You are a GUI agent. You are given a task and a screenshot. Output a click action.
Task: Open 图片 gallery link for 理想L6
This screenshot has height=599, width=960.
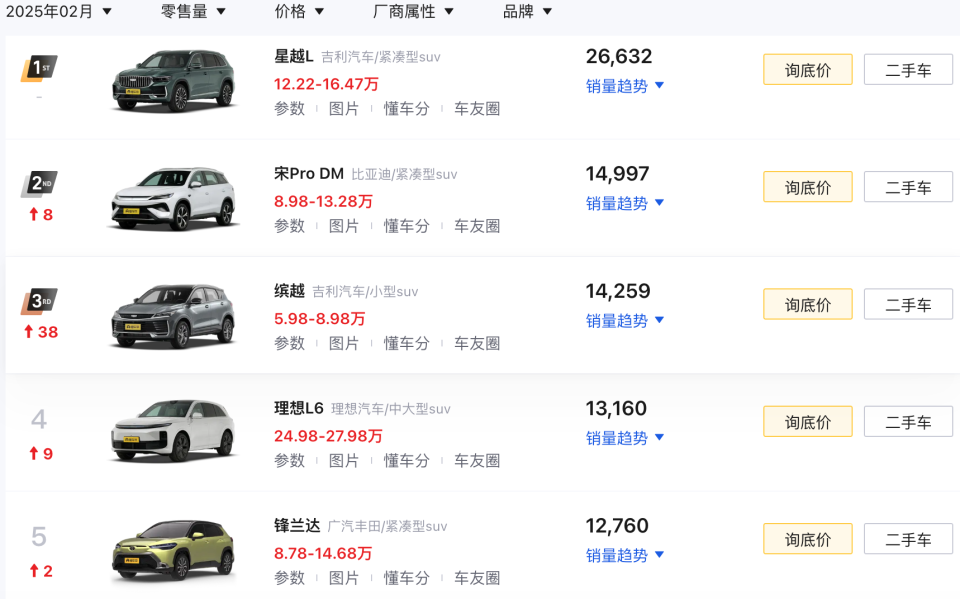344,460
